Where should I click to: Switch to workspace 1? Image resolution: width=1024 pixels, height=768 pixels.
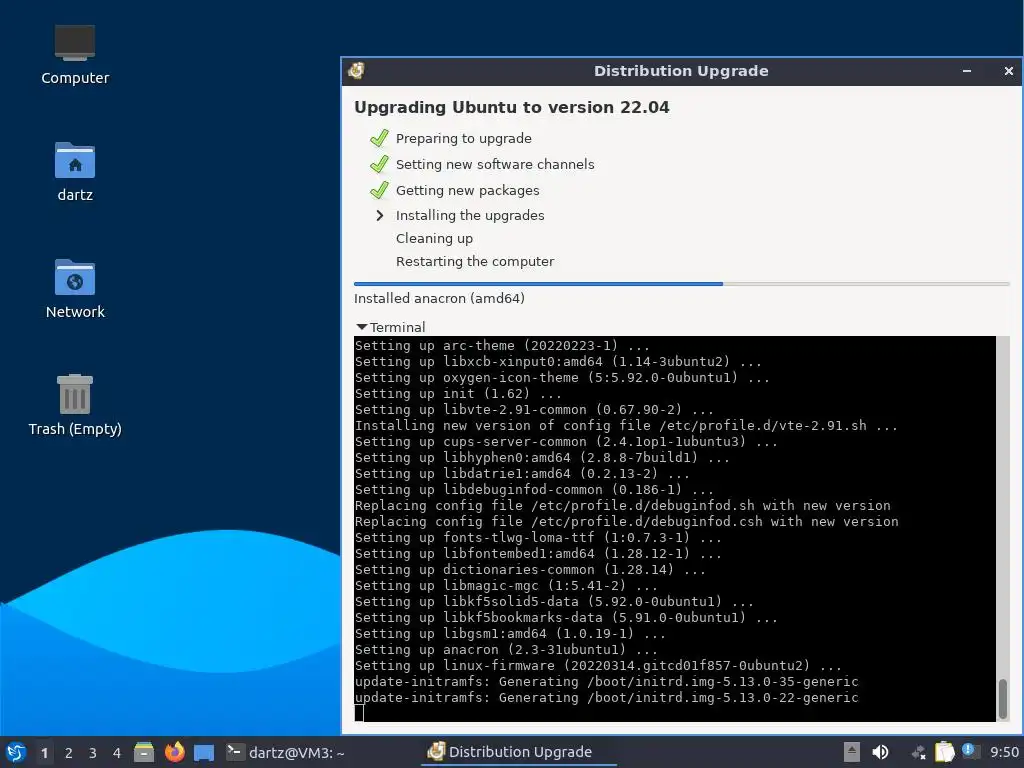pyautogui.click(x=44, y=753)
